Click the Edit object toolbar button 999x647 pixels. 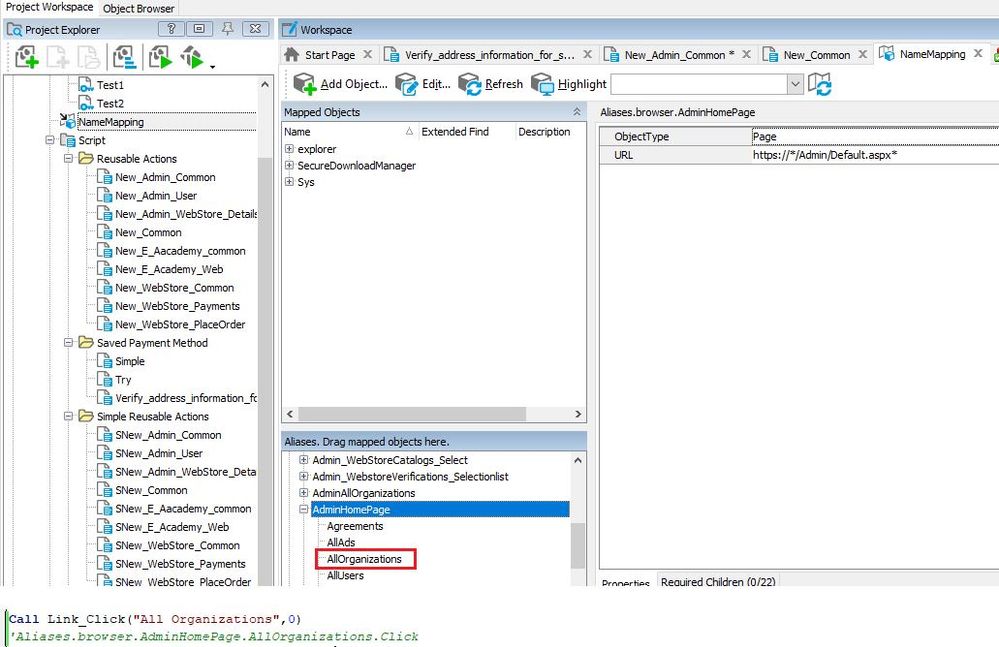pyautogui.click(x=423, y=84)
